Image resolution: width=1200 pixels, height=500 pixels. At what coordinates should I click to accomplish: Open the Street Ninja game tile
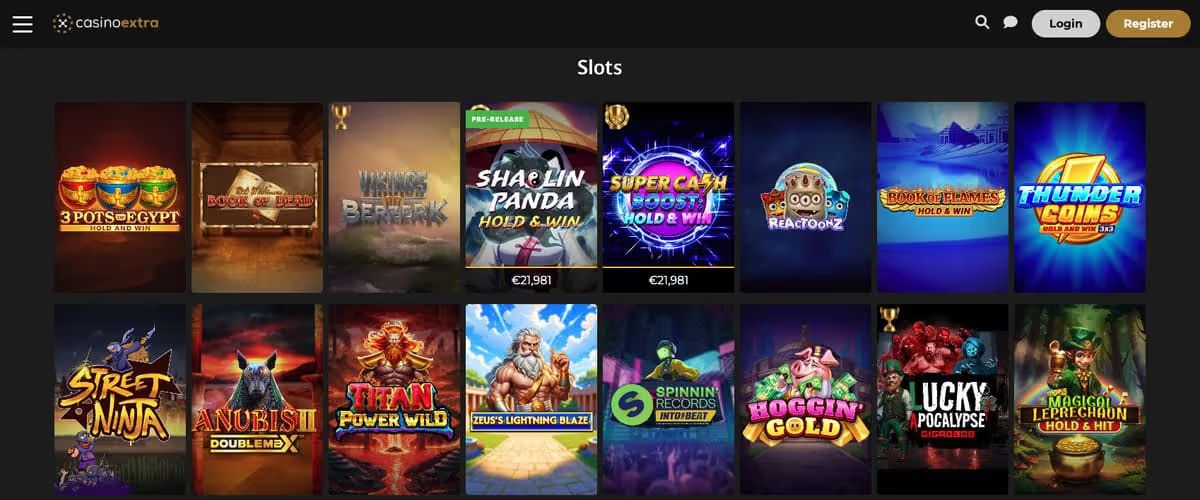(x=120, y=400)
